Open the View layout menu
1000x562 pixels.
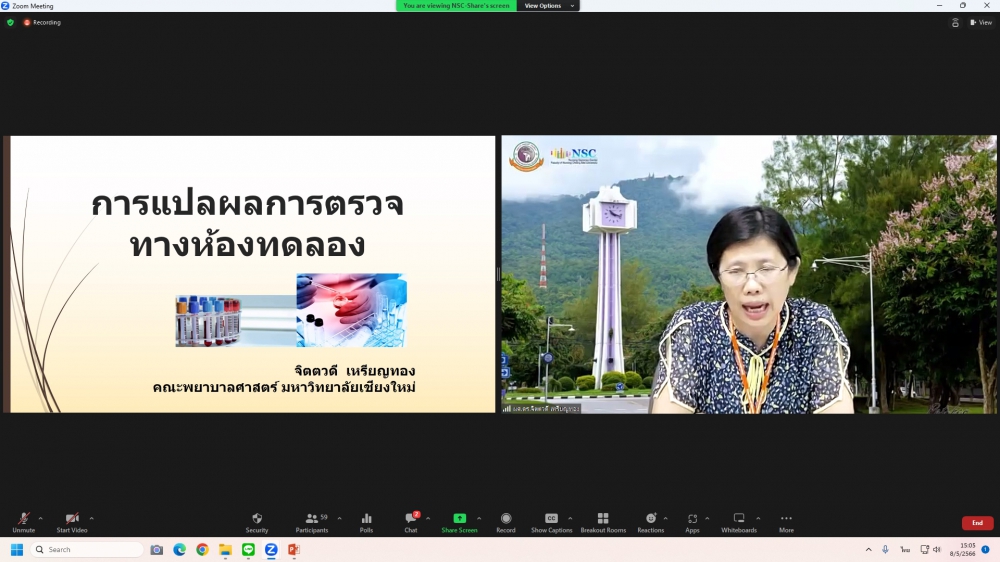tap(980, 22)
